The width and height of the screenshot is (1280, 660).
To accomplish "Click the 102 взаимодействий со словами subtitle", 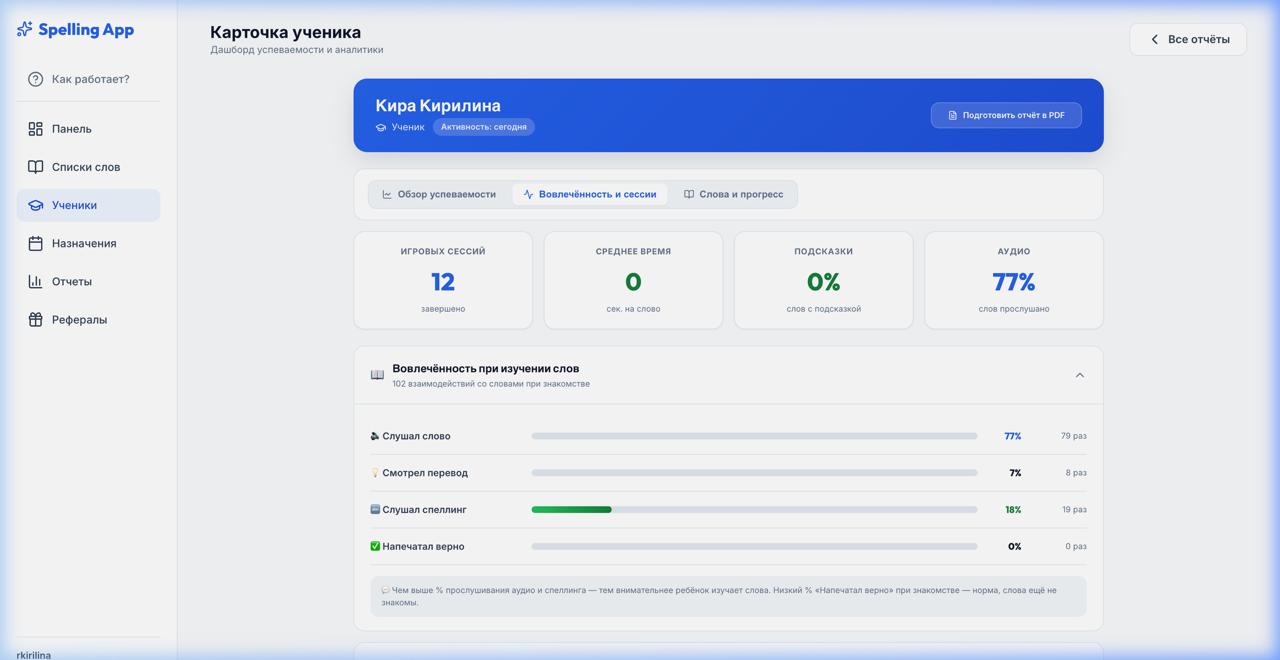I will tap(491, 384).
